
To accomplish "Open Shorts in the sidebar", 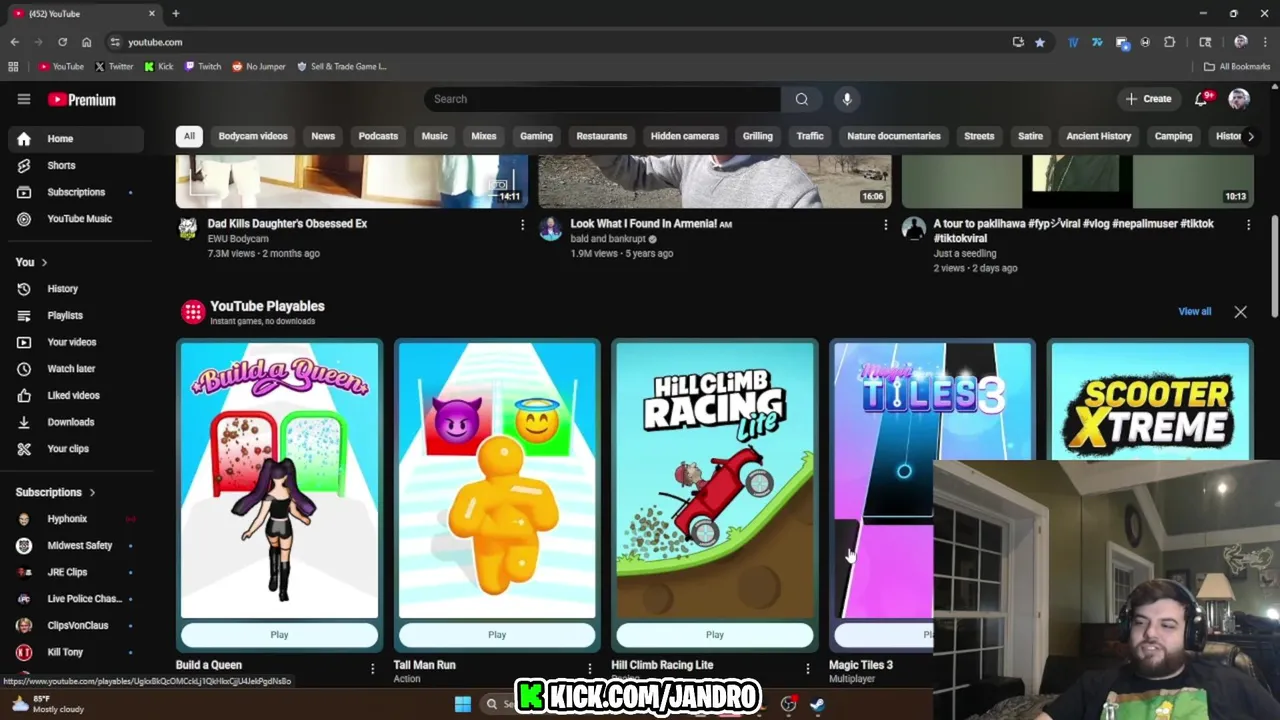I will [76, 165].
